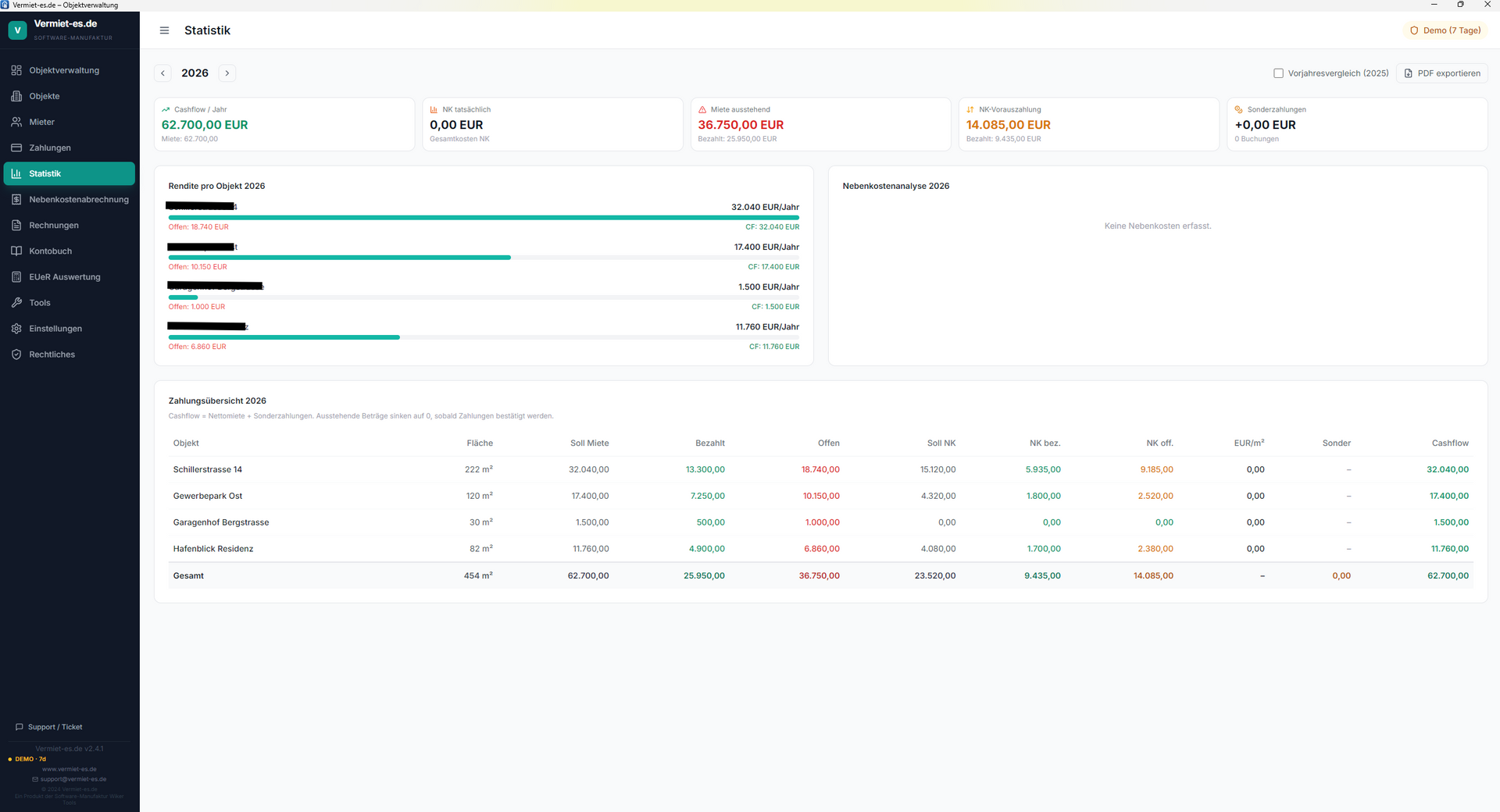
Task: Click the Objektverwaltung dashboard icon
Action: tap(16, 70)
